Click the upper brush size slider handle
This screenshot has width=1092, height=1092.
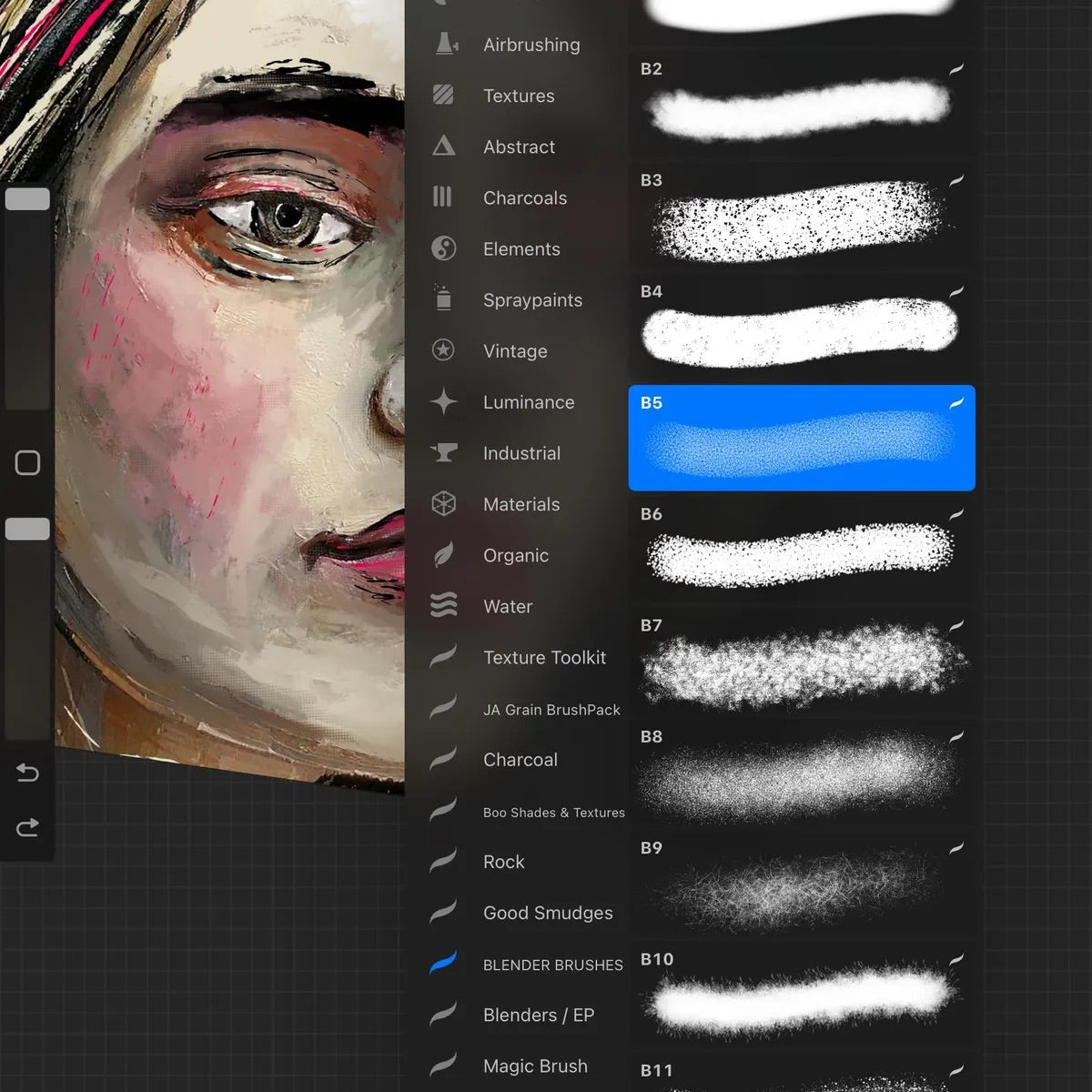point(27,199)
